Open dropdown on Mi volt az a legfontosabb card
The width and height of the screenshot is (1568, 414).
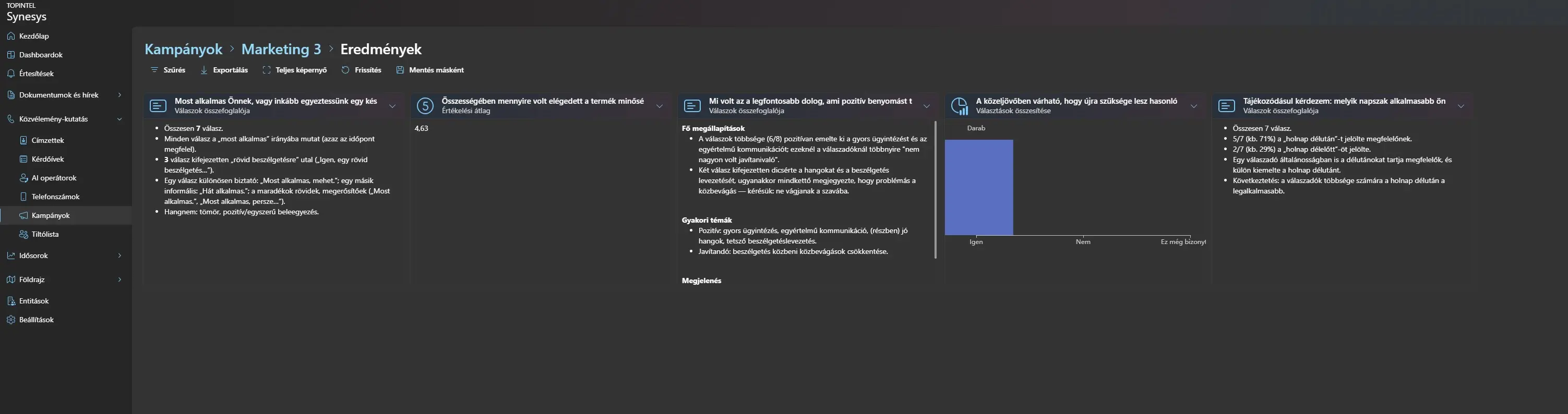[x=926, y=106]
